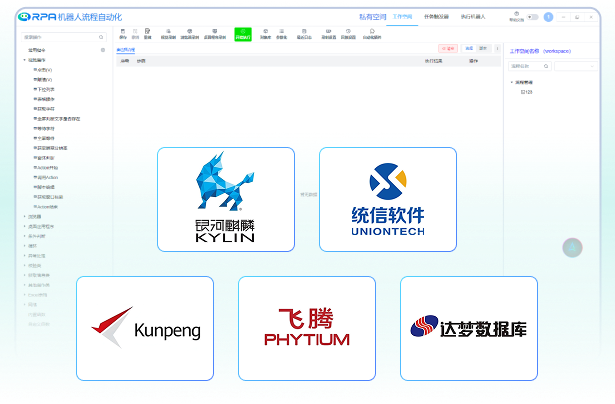Image resolution: width=615 pixels, height=404 pixels.
Task: Select 全屏判断文字是否存在 command
Action: pos(56,118)
